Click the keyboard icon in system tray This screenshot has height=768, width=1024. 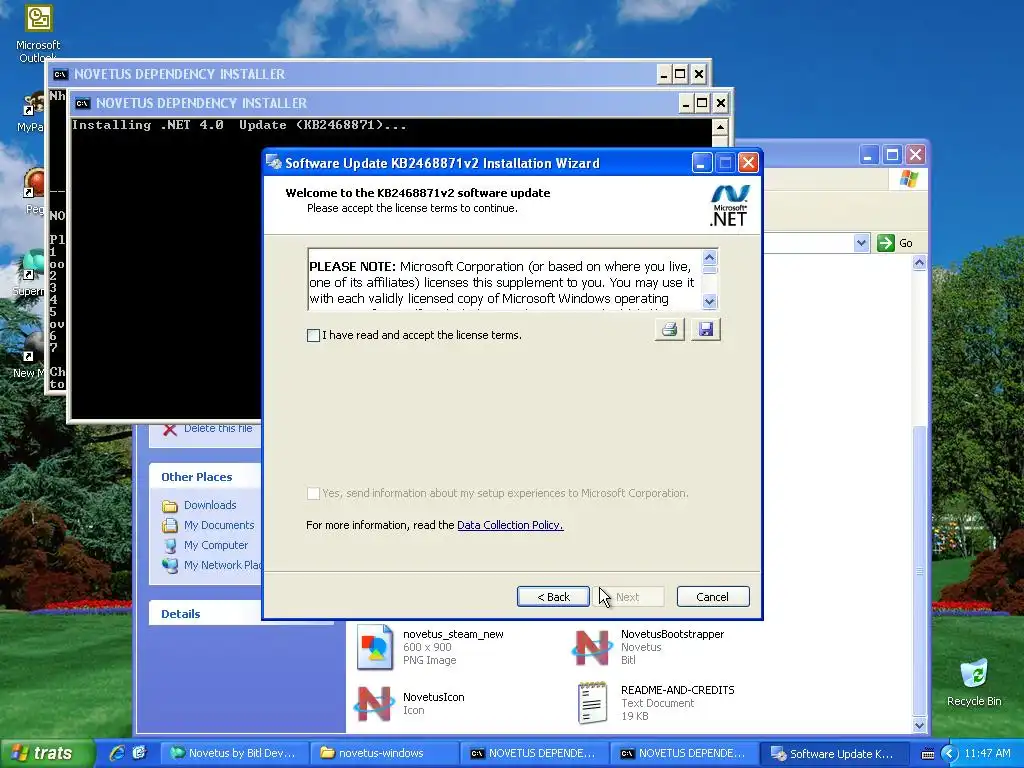(927, 754)
